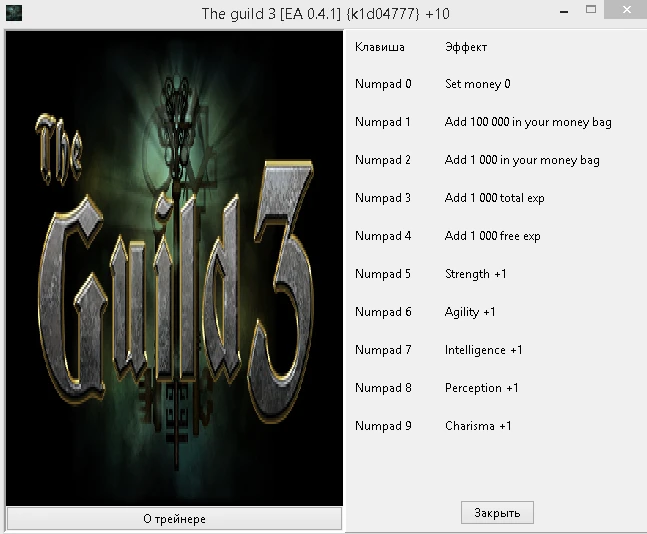Maximize the trainer window
This screenshot has width=647, height=534.
pos(591,9)
